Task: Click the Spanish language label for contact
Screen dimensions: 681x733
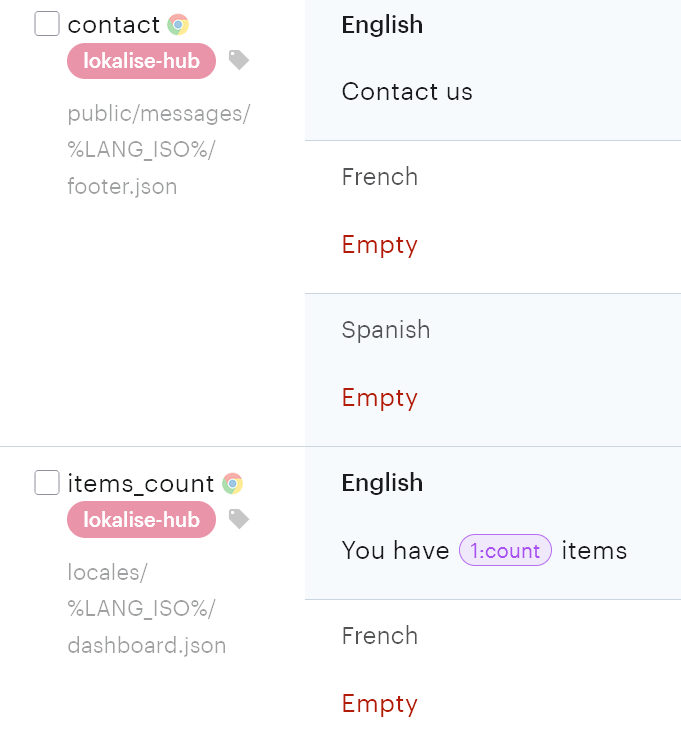Action: click(x=386, y=330)
